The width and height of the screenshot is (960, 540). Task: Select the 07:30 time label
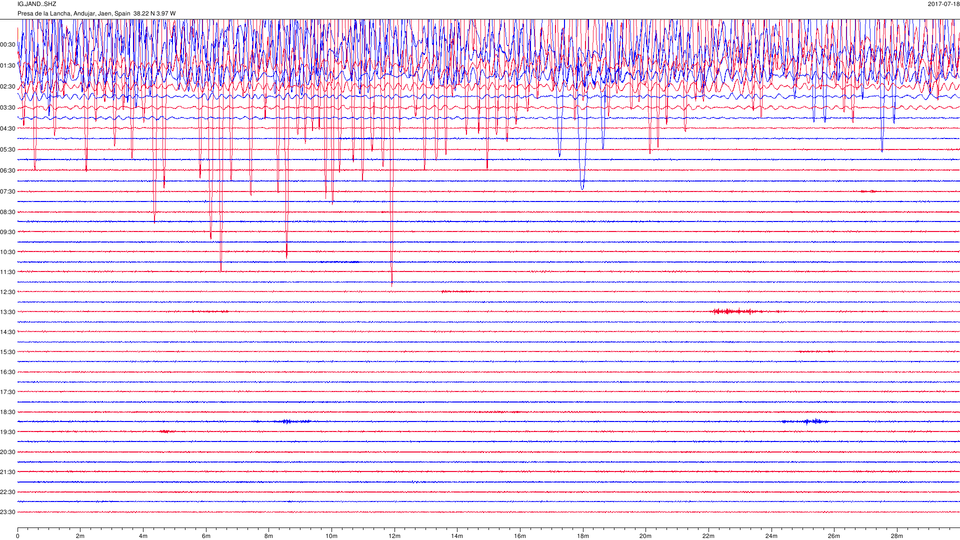tap(8, 192)
